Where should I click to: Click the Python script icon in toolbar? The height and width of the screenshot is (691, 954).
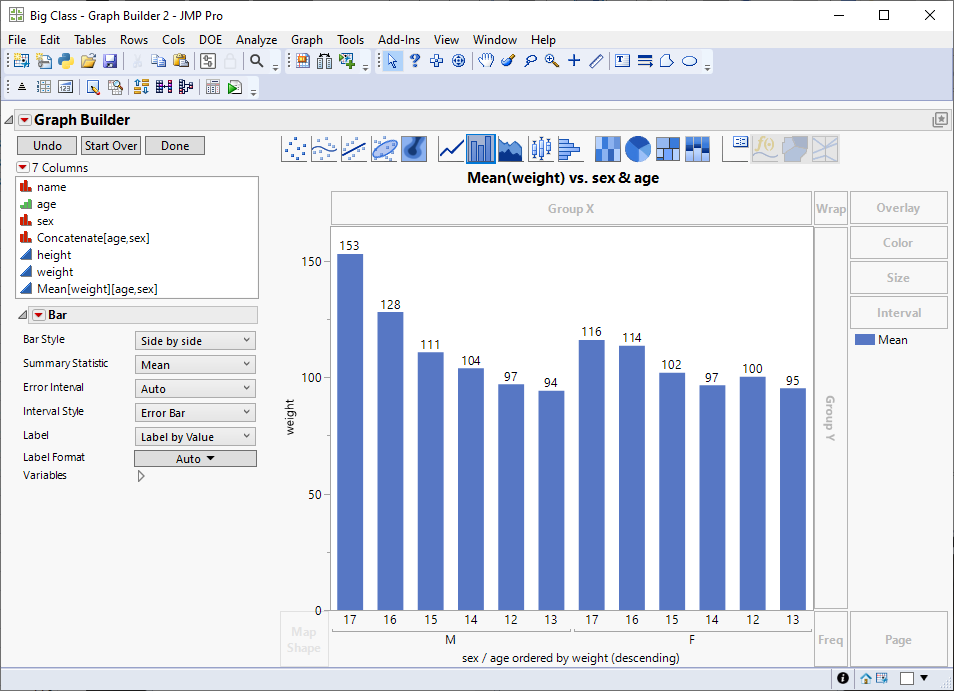[66, 61]
